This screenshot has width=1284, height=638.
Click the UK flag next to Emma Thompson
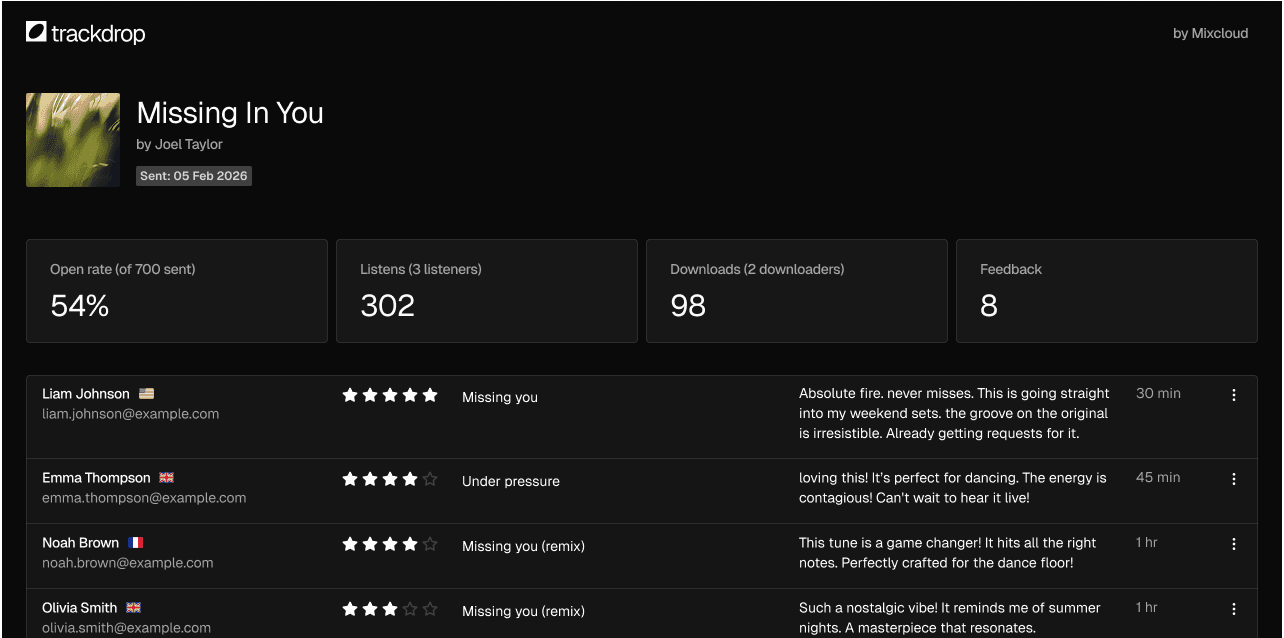(x=167, y=478)
